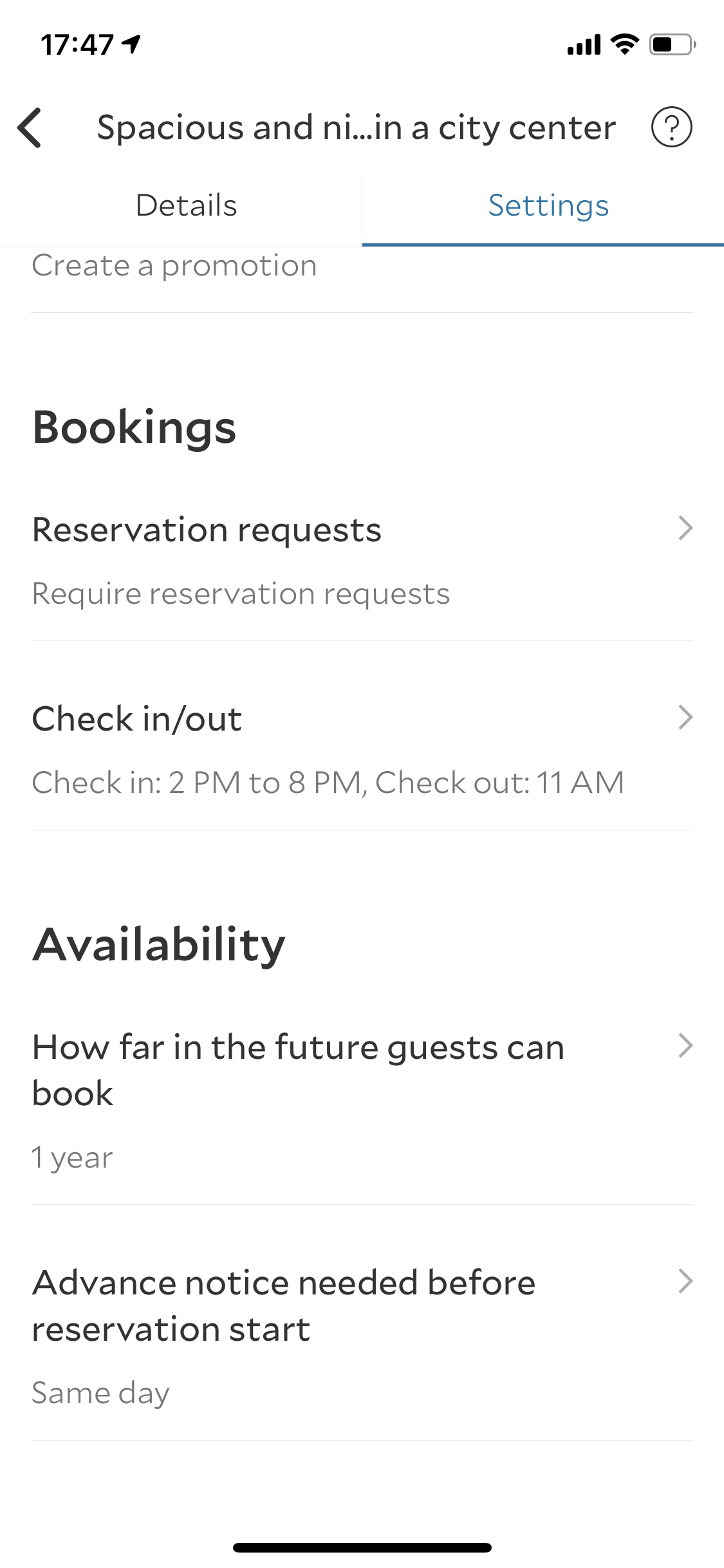Tap the back arrow icon

click(x=30, y=127)
